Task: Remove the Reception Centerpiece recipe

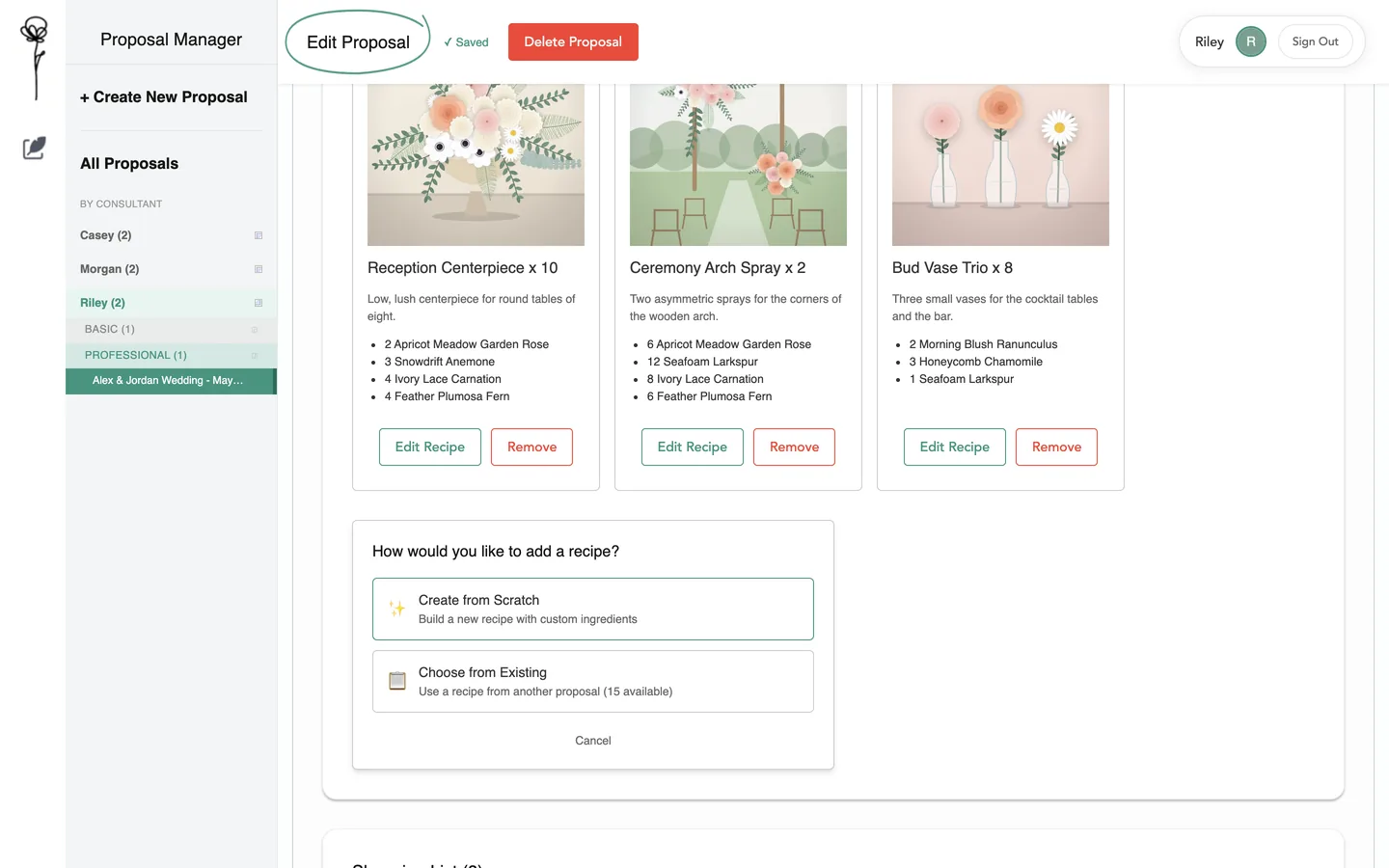Action: point(531,447)
